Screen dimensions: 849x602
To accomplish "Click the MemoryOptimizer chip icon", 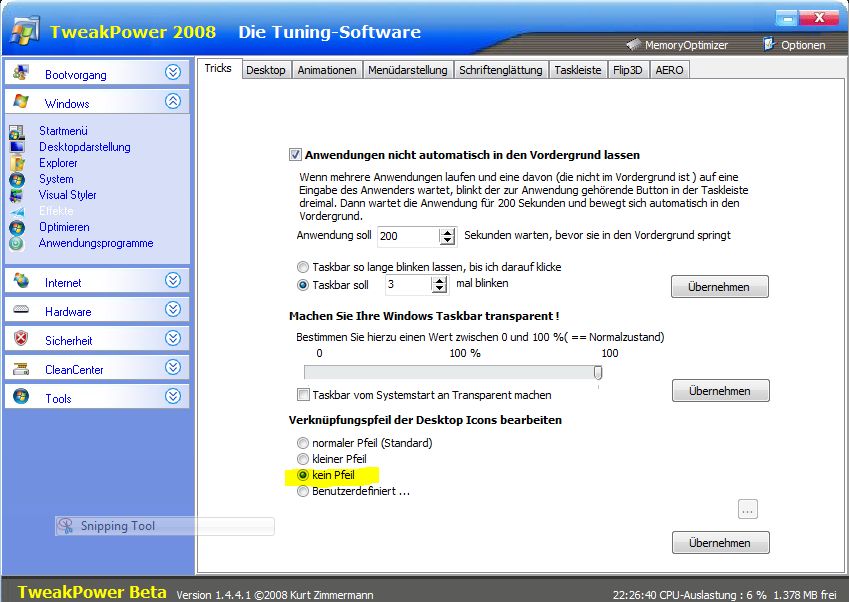I will point(634,44).
